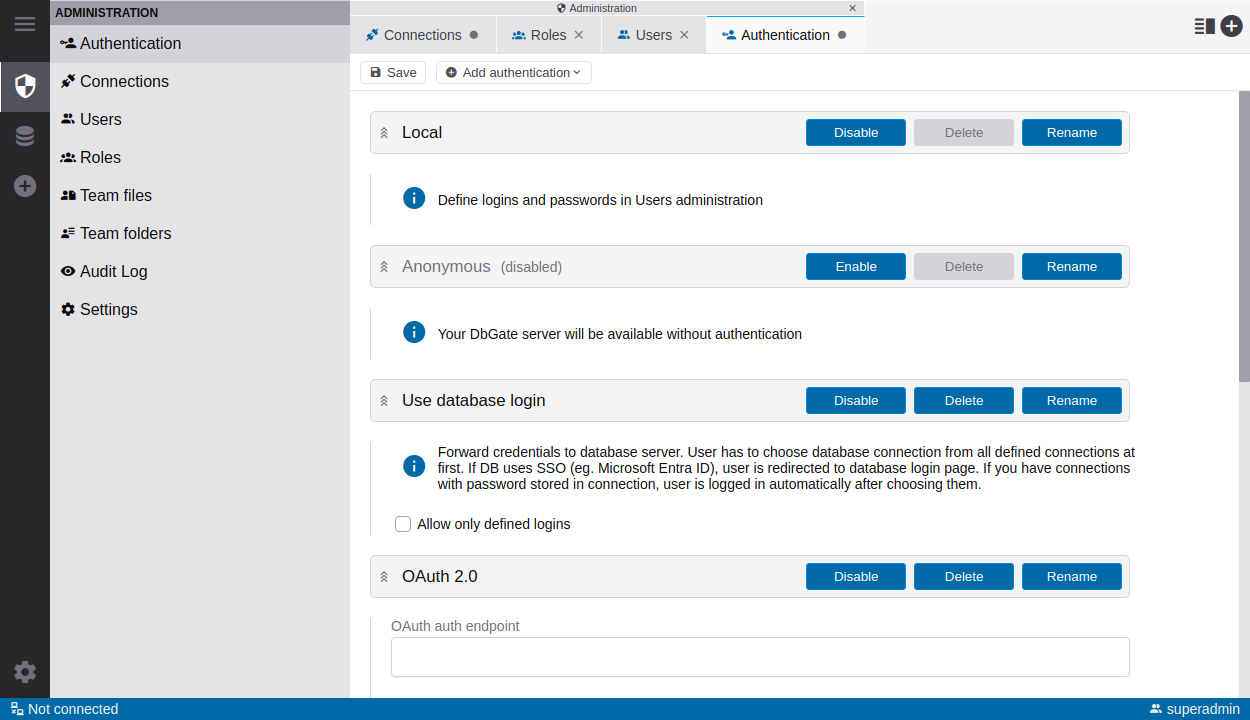Collapse the OAuth 2.0 section chevron
Screen dimensions: 1250x720
pyautogui.click(x=384, y=577)
